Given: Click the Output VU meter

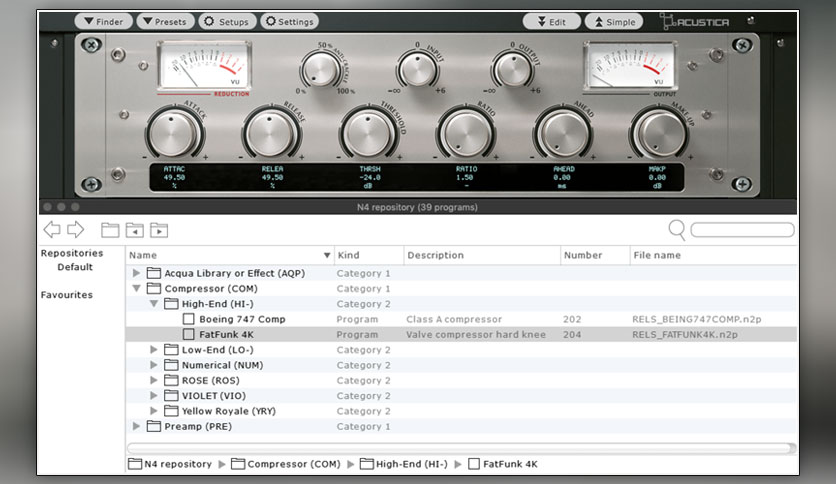Looking at the screenshot, I should [x=629, y=66].
